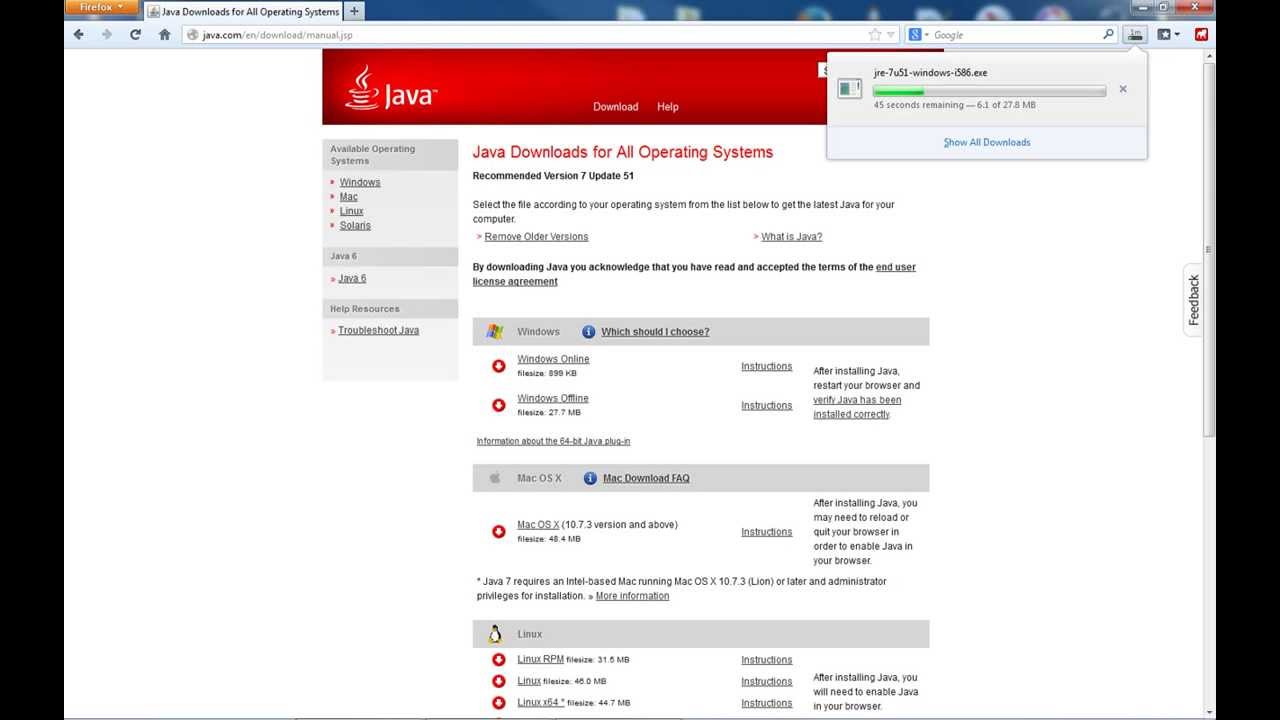Click the jre-7u51-windows-i586.exe file icon

pyautogui.click(x=850, y=89)
